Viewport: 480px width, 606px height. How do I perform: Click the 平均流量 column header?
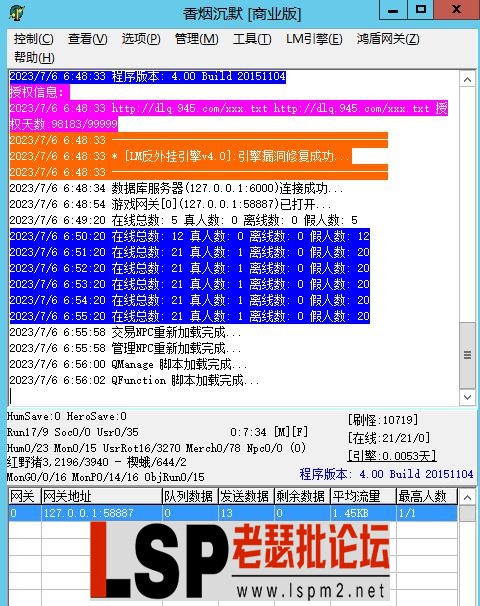364,496
